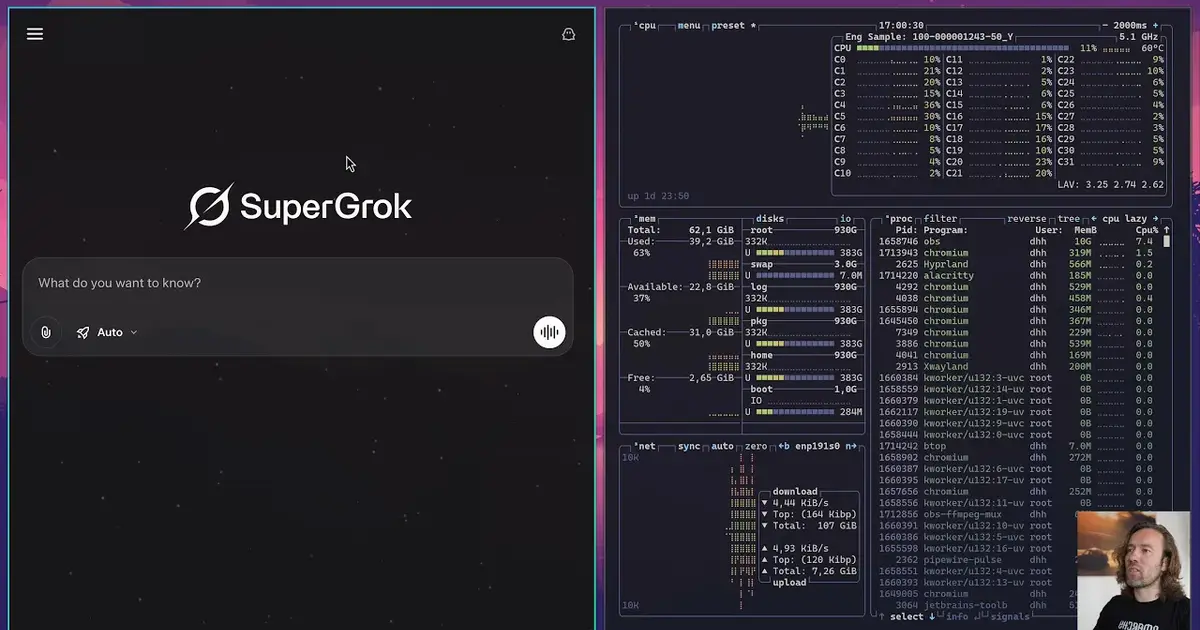1200x630 pixels.
Task: Click right arrow after cpu lazy sort
Action: coord(1156,218)
